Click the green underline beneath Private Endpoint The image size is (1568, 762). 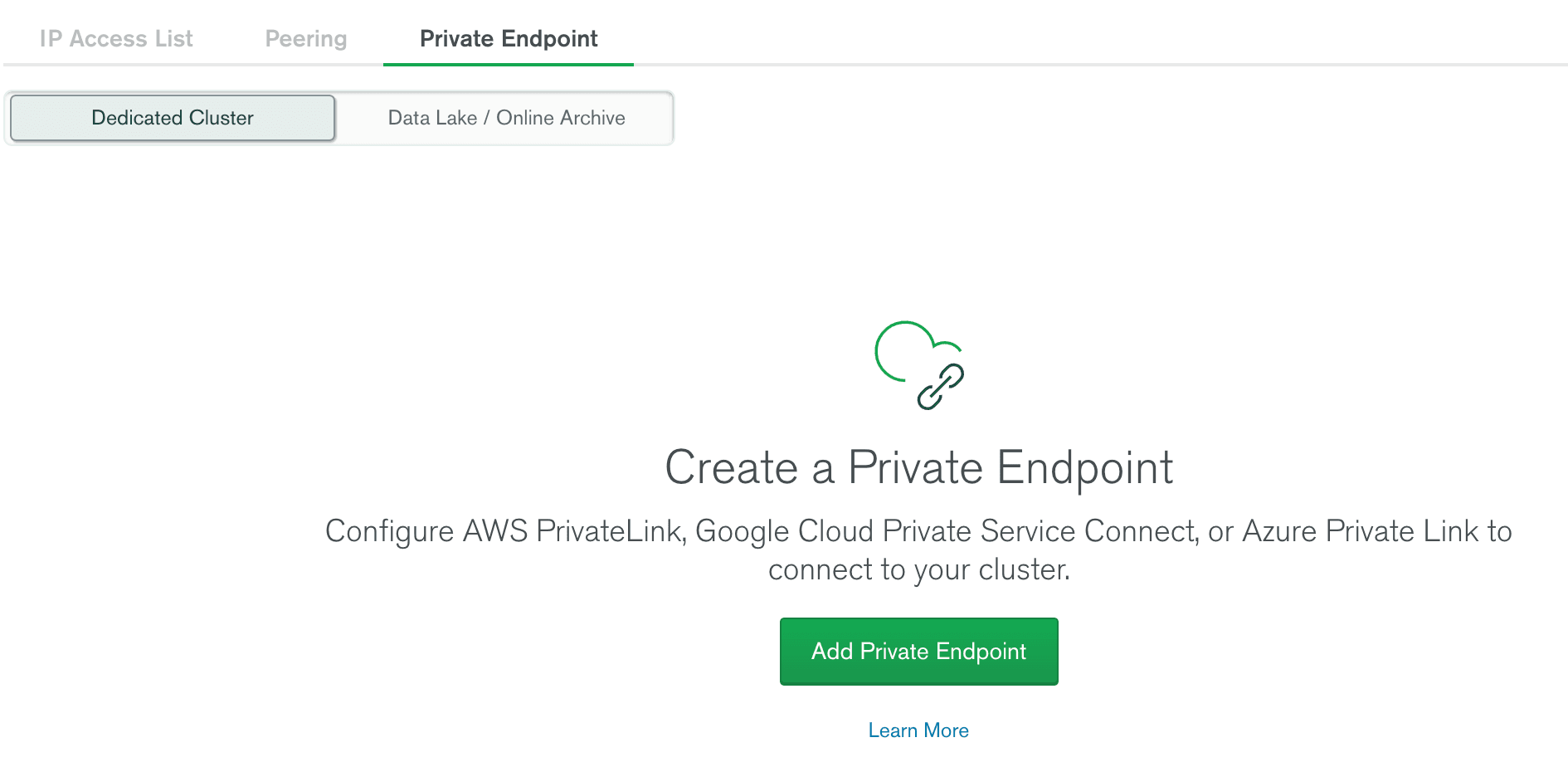click(x=509, y=64)
